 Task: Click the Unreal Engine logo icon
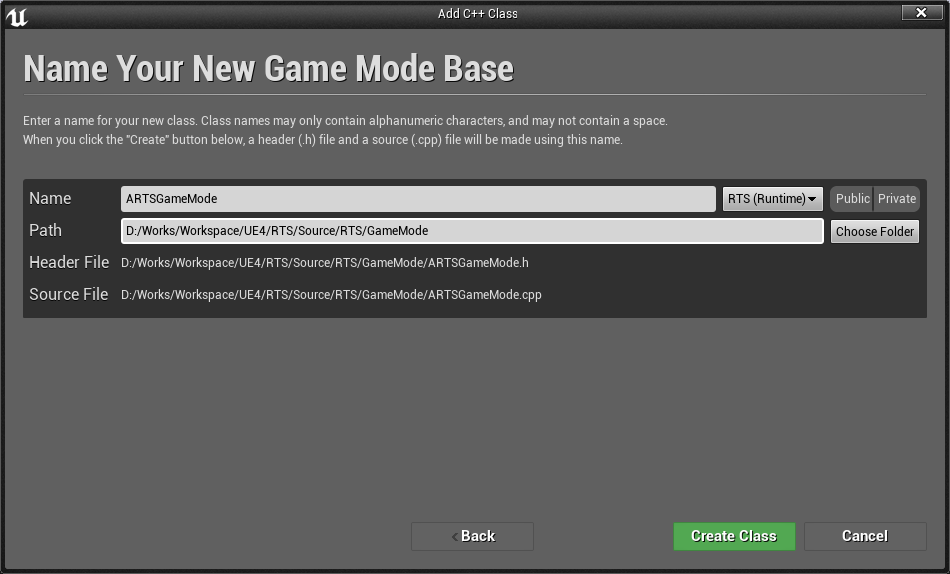tap(16, 16)
